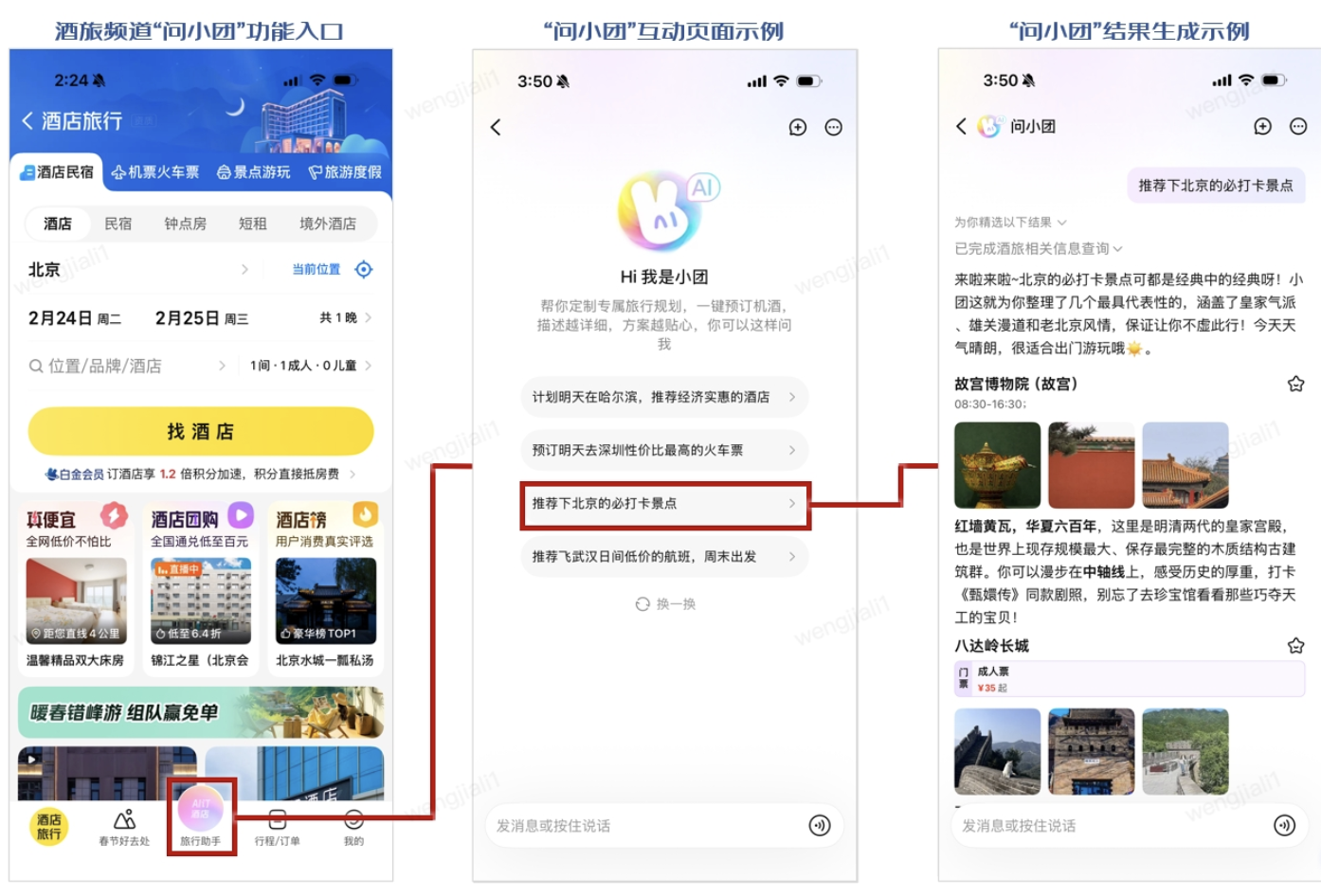
Task: Select the 民宿 tab
Action: pyautogui.click(x=118, y=224)
